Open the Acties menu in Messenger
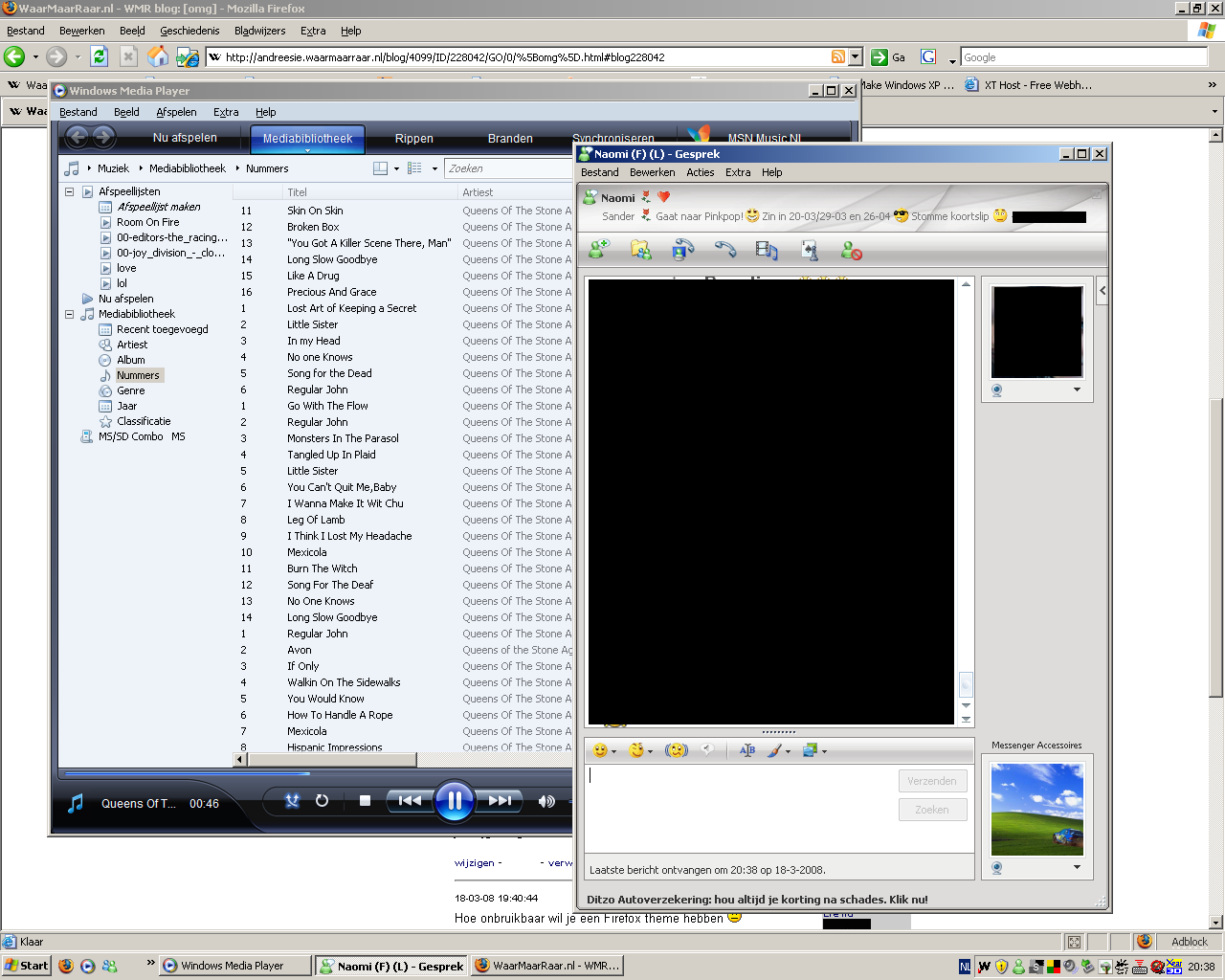This screenshot has width=1225, height=980. (x=700, y=172)
